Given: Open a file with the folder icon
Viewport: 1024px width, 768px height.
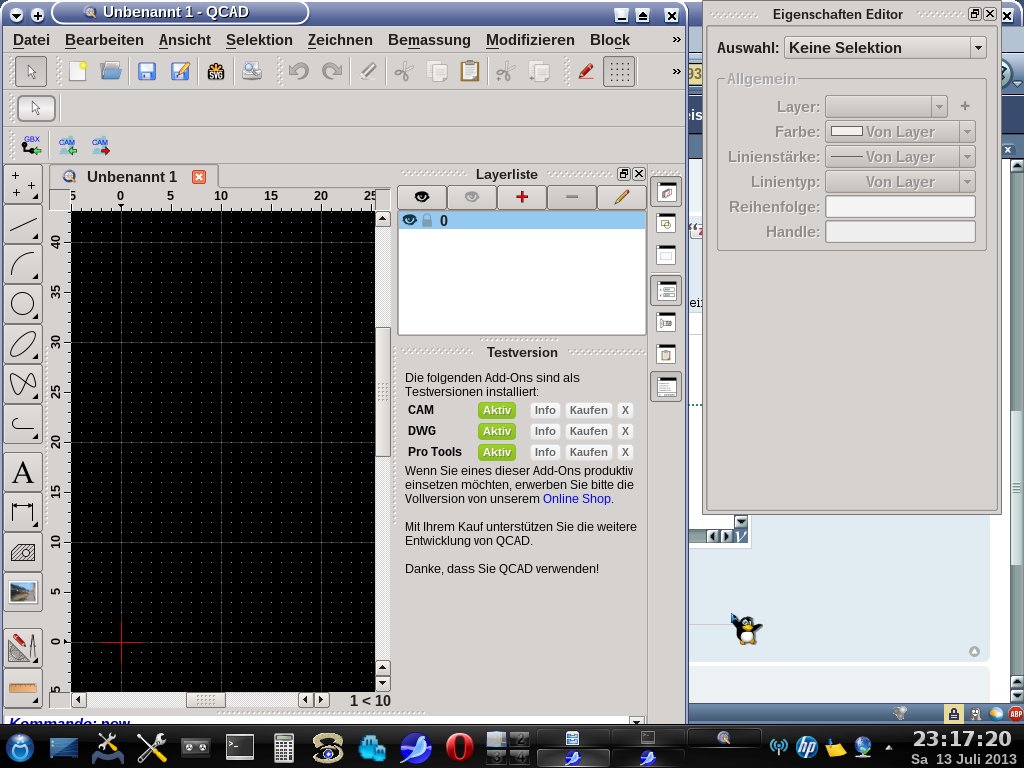Looking at the screenshot, I should [x=111, y=71].
